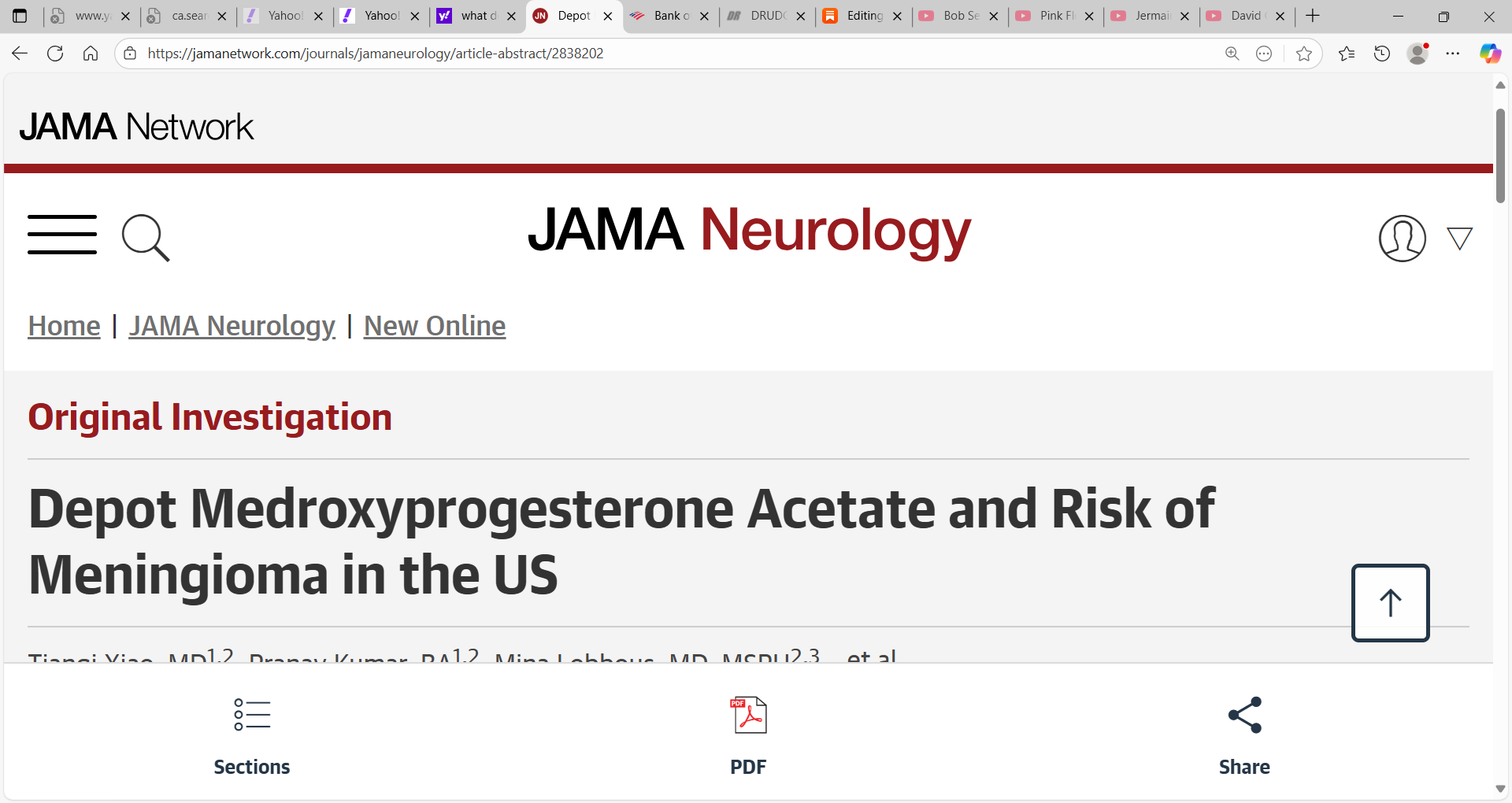
Task: Open New Online breadcrumb link
Action: tap(435, 326)
